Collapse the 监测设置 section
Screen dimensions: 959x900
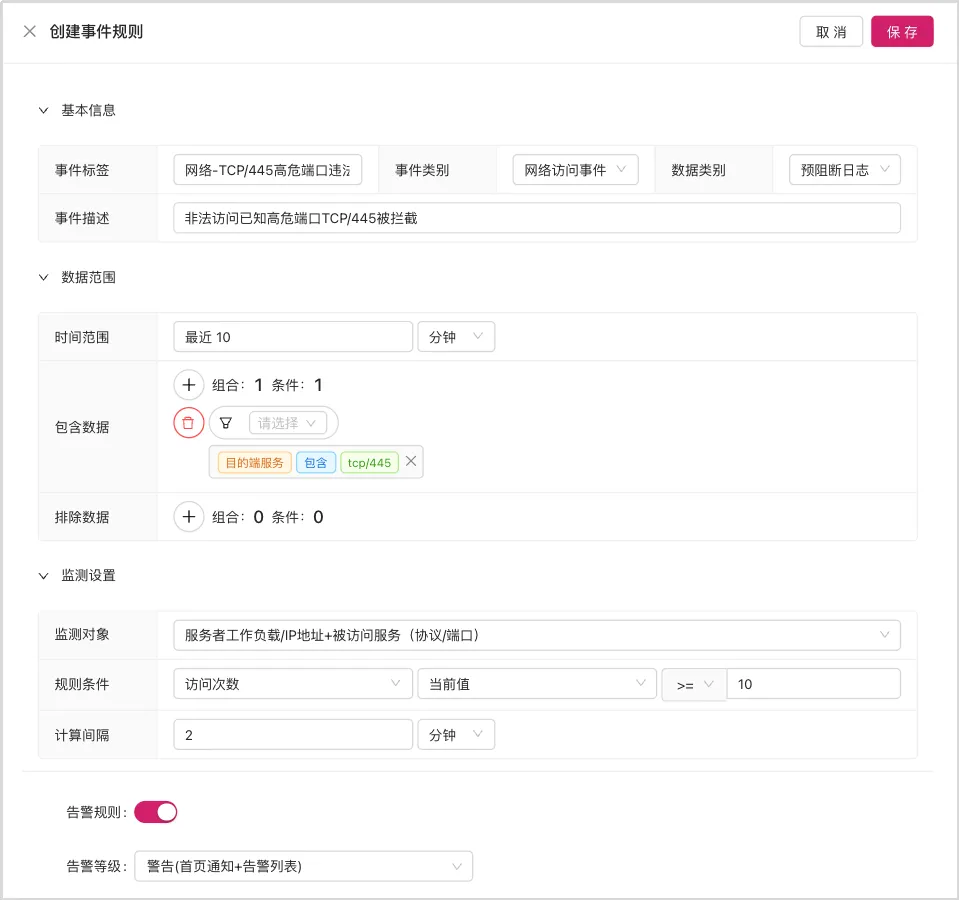pos(43,576)
